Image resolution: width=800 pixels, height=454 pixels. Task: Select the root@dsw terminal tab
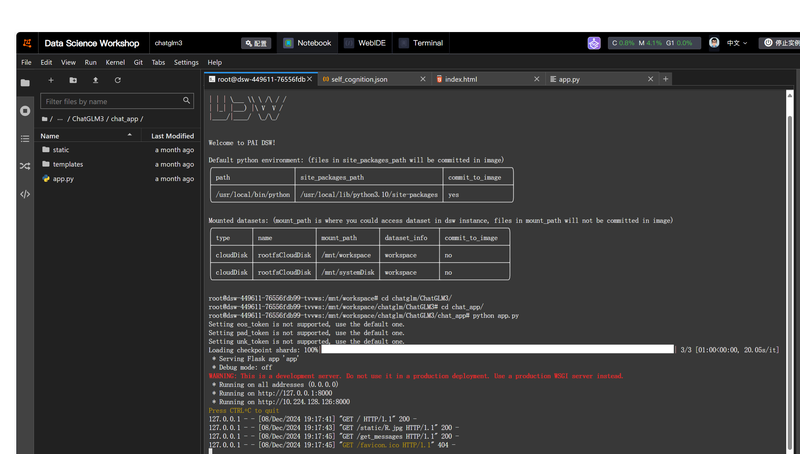point(261,79)
